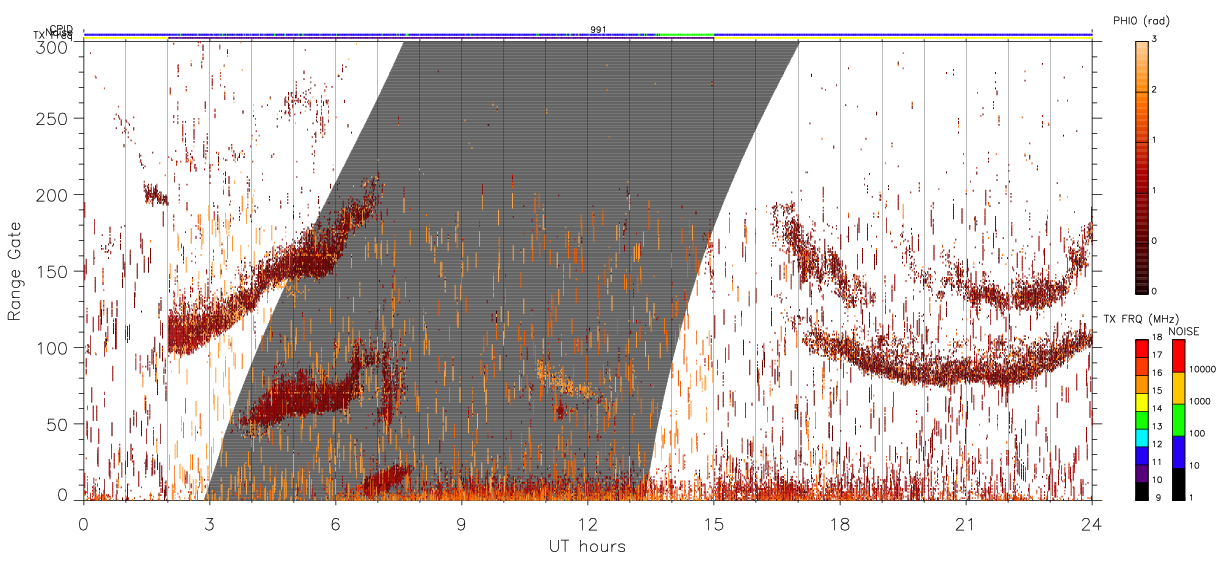
Task: Click the 300 tick on Range Gate axis
Action: point(52,46)
